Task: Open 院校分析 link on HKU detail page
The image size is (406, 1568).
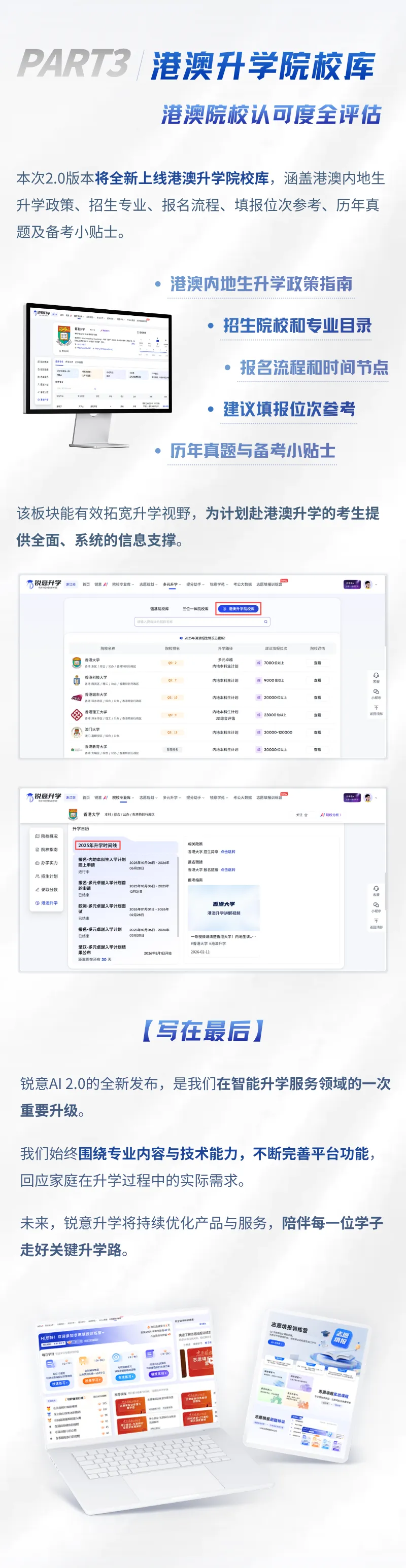Action: pyautogui.click(x=331, y=815)
